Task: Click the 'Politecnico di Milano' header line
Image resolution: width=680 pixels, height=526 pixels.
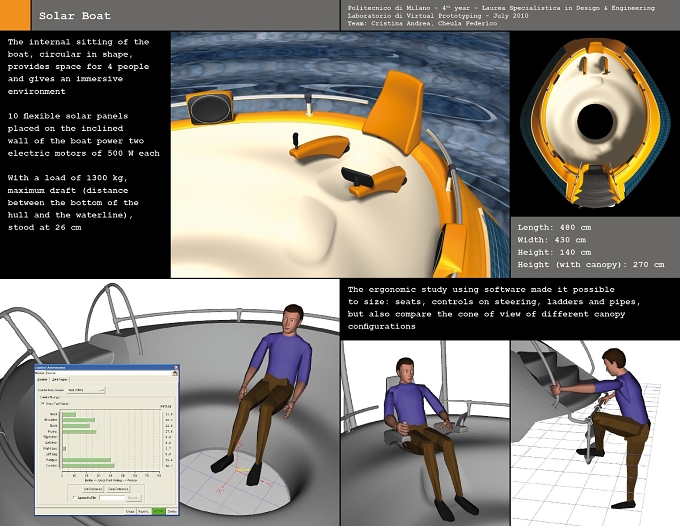Action: [x=501, y=8]
